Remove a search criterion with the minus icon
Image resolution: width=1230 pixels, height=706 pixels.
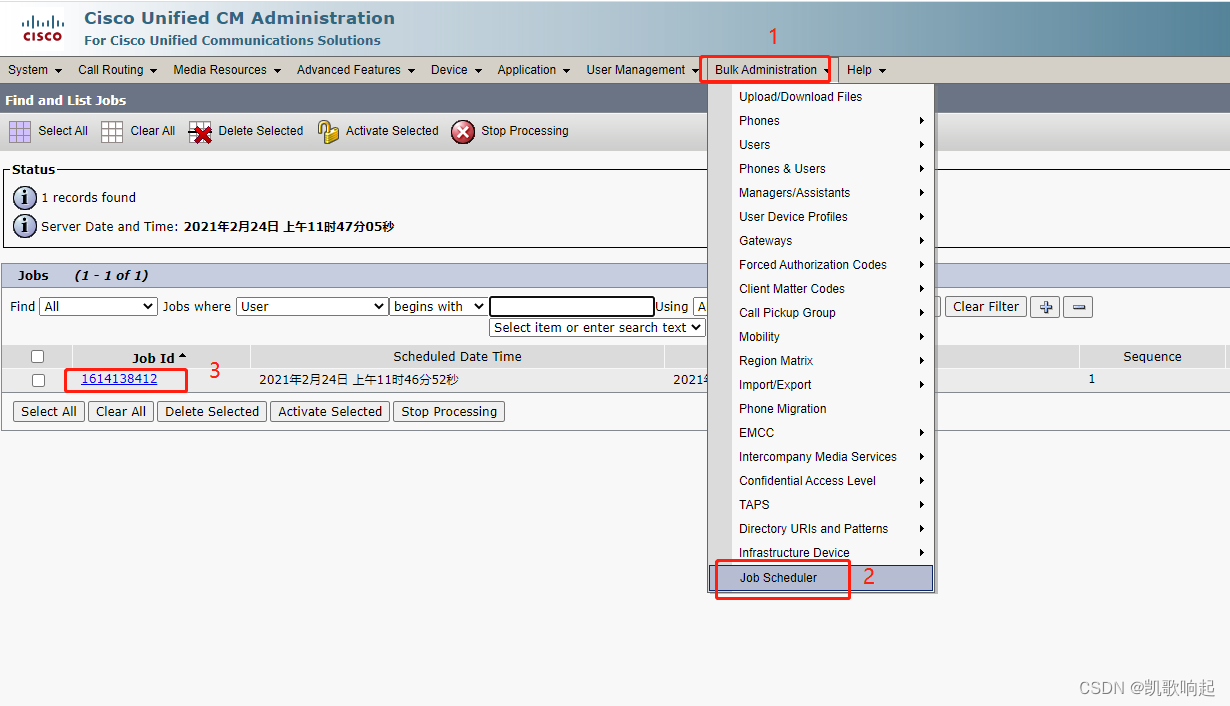click(1077, 306)
